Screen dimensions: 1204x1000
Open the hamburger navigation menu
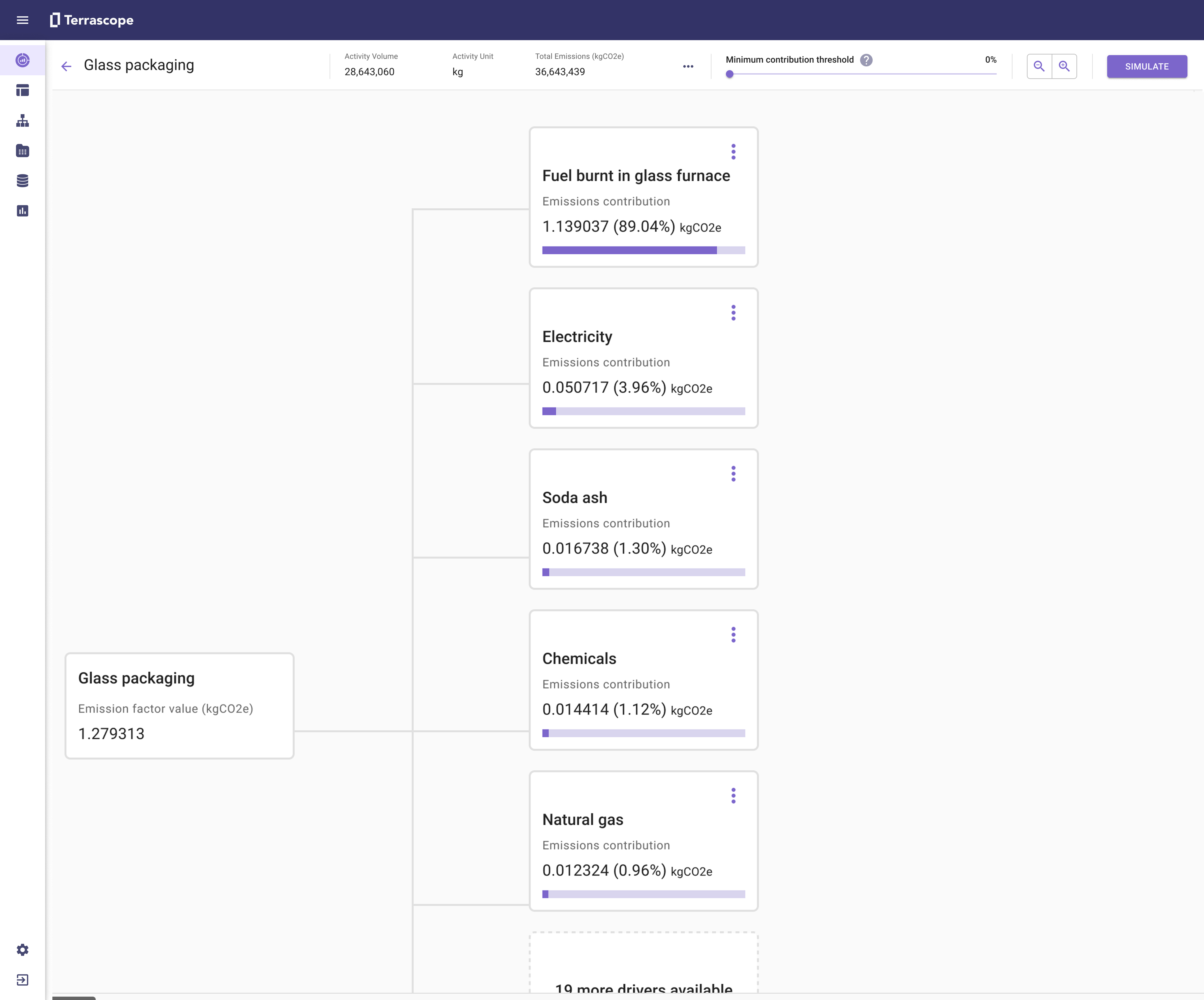click(22, 20)
